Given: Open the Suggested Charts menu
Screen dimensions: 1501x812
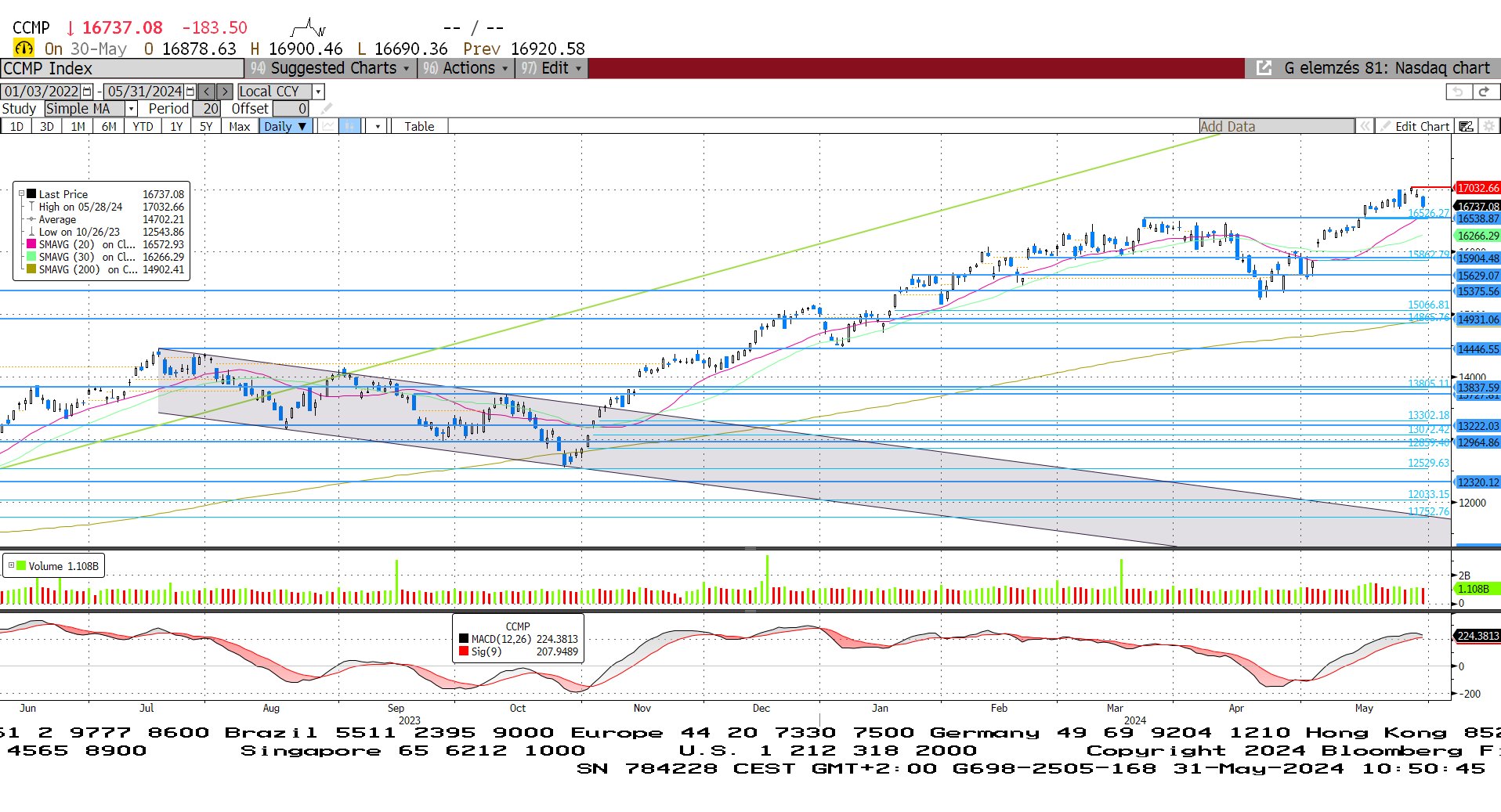Looking at the screenshot, I should point(330,68).
